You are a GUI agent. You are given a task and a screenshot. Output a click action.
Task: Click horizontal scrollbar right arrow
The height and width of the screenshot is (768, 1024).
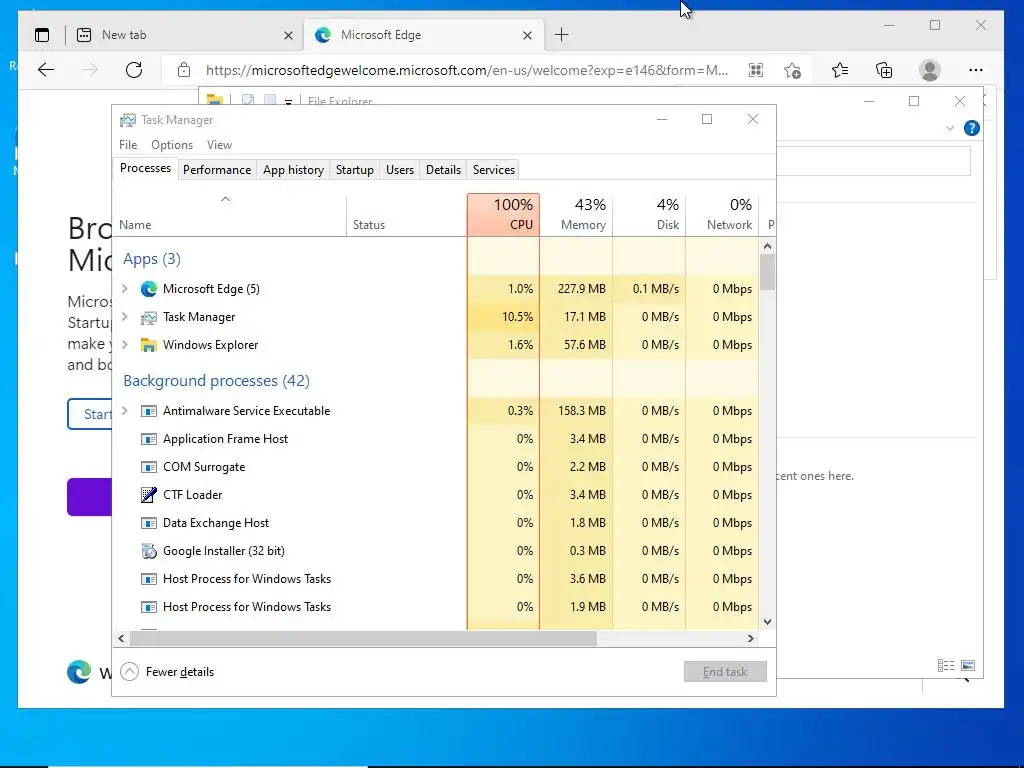(x=751, y=638)
